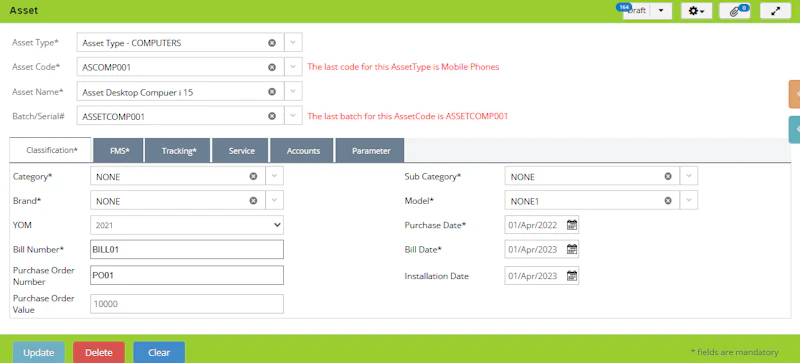800x363 pixels.
Task: Clear the Brand NONE selection
Action: 253,201
